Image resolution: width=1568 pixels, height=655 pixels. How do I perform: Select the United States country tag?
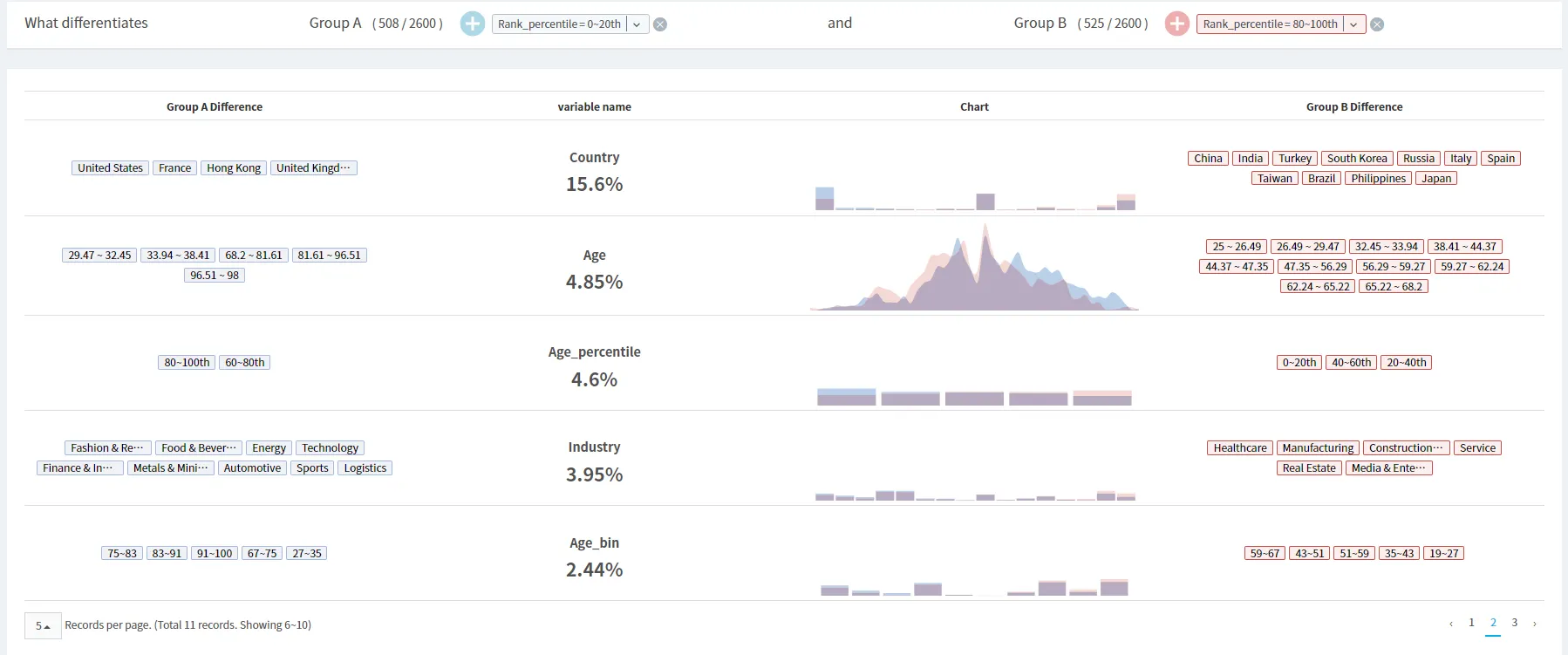coord(110,168)
